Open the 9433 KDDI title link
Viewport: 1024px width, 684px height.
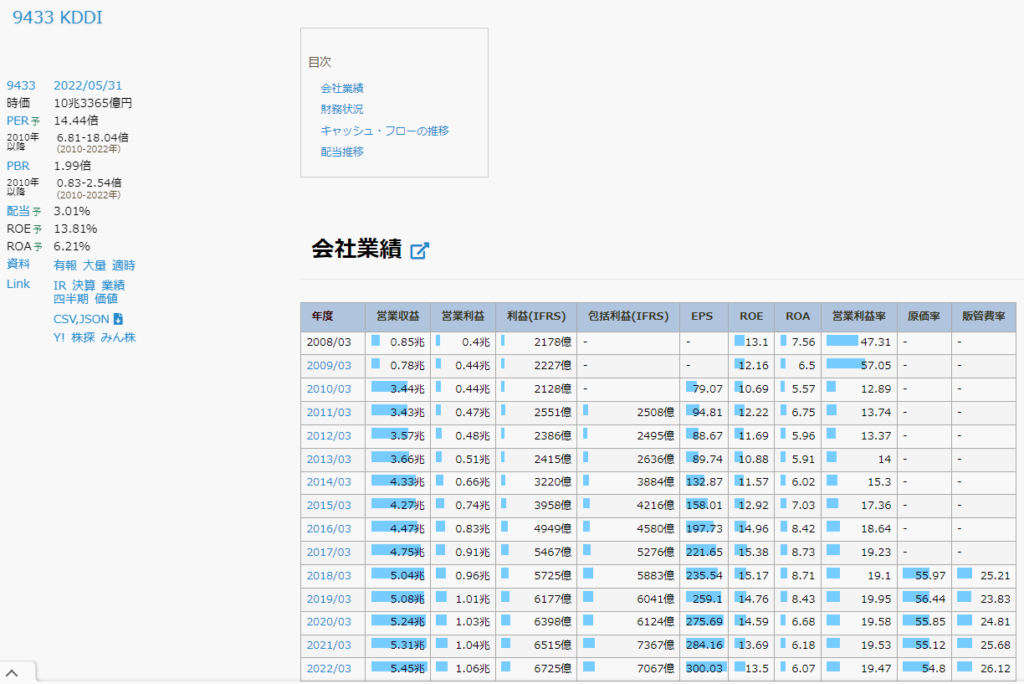pos(57,18)
